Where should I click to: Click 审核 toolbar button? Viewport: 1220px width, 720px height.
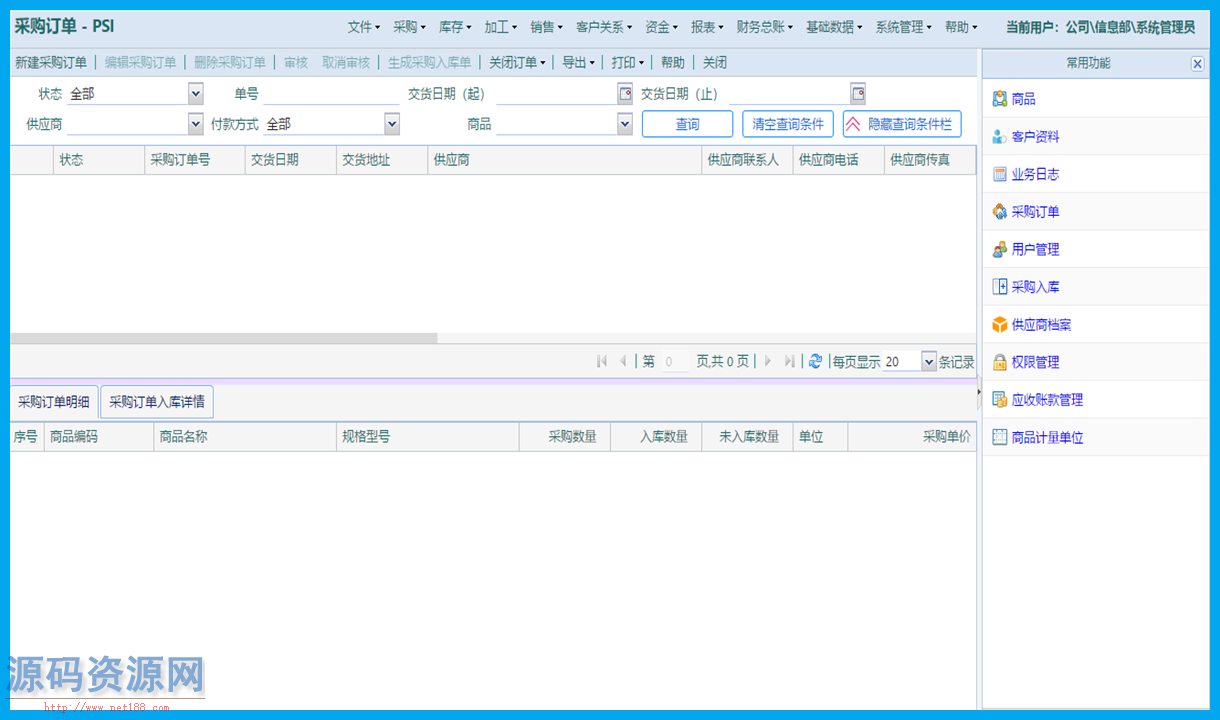coord(296,63)
